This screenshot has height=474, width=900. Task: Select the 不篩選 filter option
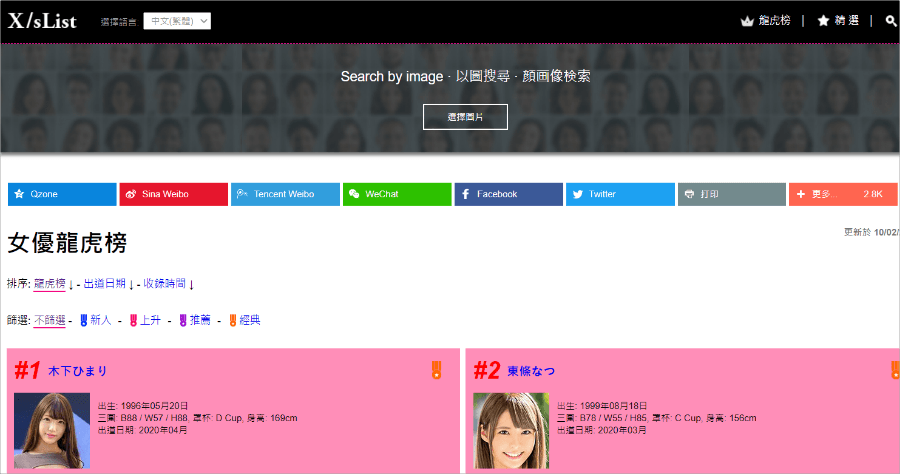(x=49, y=320)
